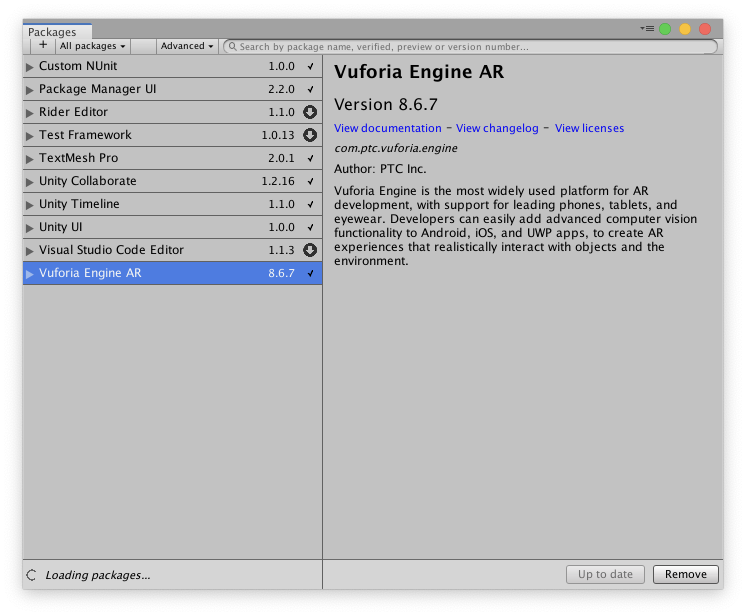The width and height of the screenshot is (746, 616).
Task: Click Loading packages status text
Action: coord(98,575)
